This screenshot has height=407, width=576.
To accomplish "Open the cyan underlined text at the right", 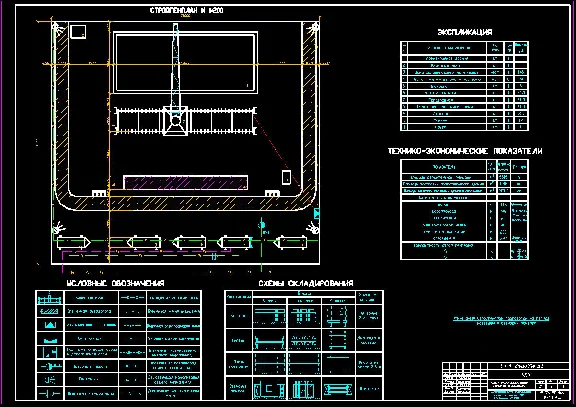I will click(x=501, y=321).
